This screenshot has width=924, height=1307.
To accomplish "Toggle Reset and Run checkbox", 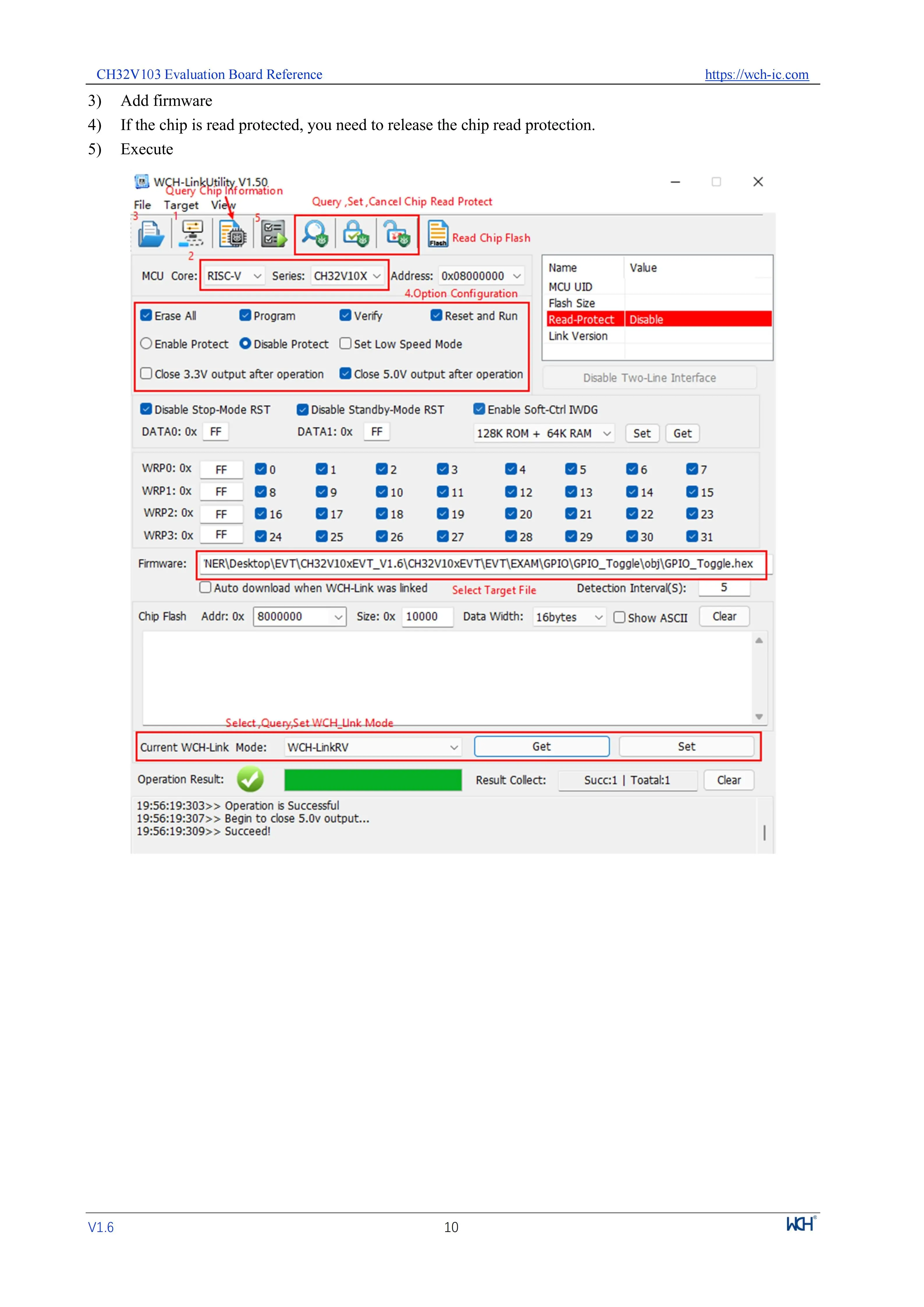I will (437, 315).
